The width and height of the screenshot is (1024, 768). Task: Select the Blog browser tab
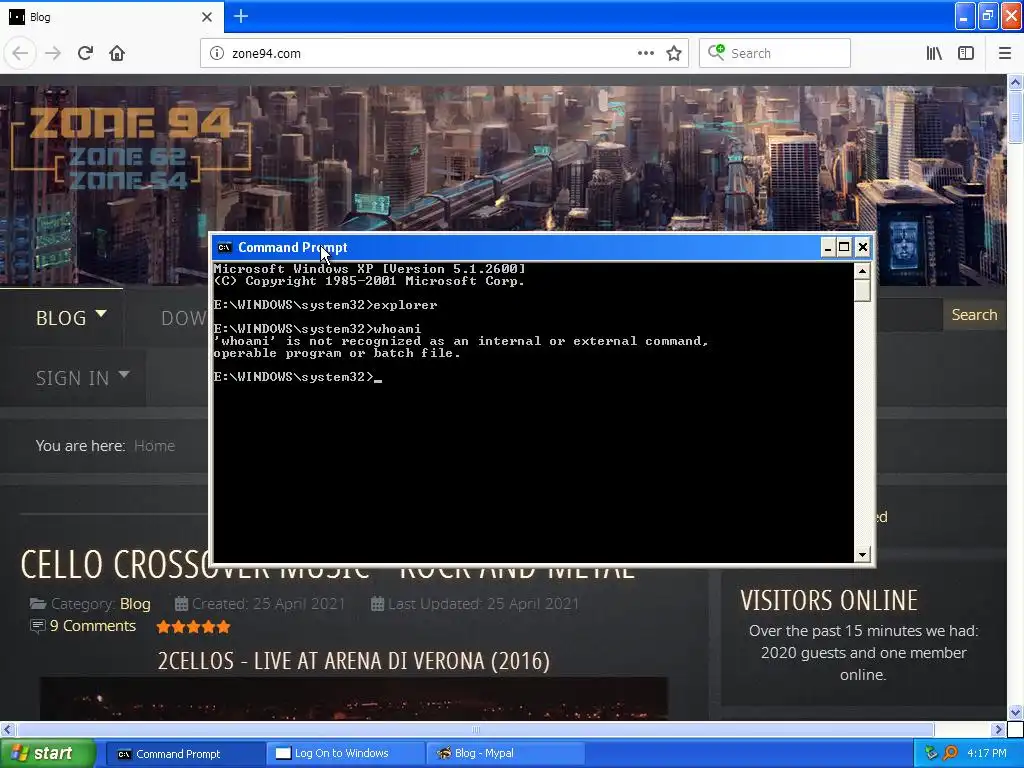pyautogui.click(x=111, y=17)
